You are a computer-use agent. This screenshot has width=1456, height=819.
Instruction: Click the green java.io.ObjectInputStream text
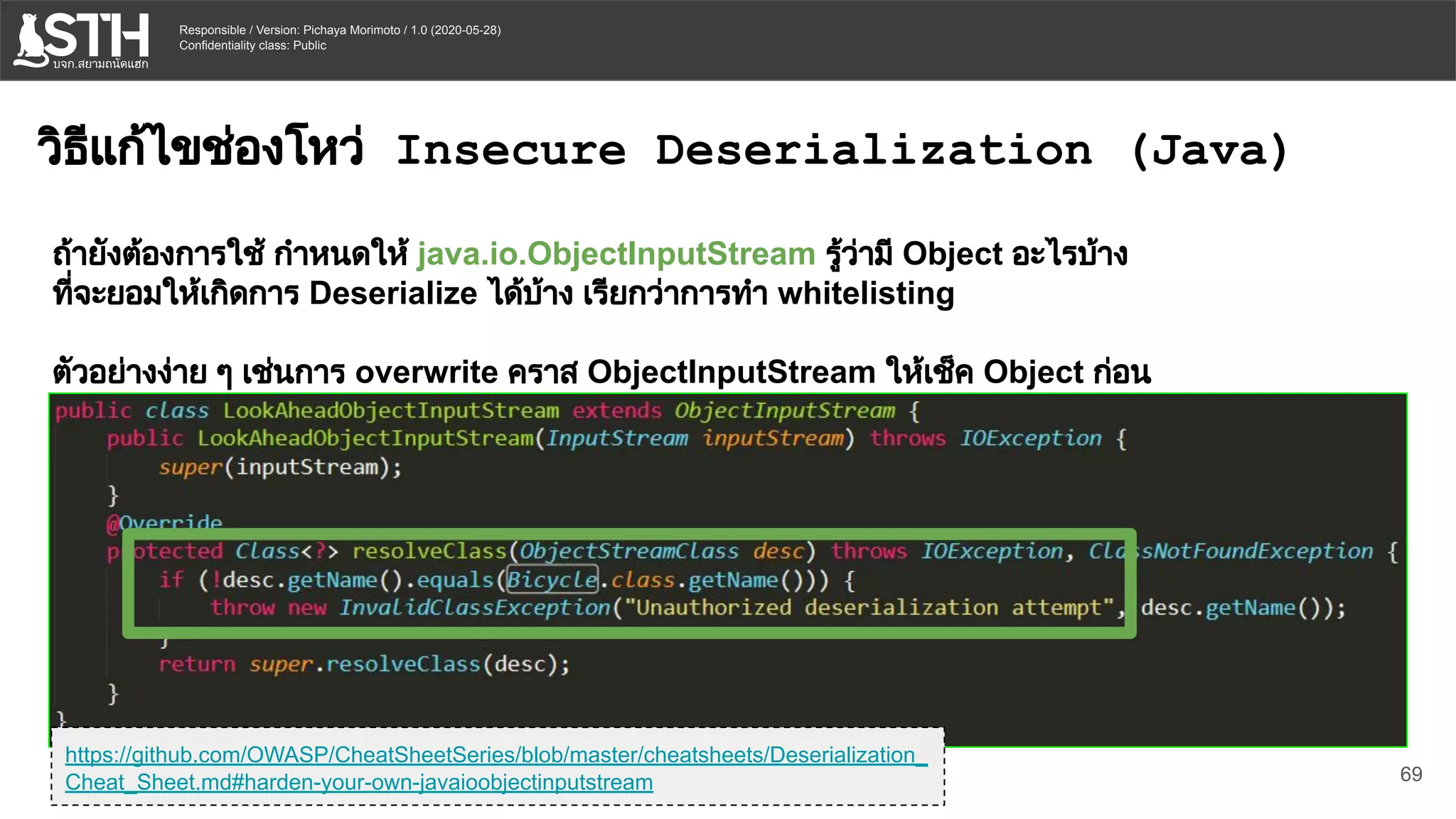[x=616, y=254]
